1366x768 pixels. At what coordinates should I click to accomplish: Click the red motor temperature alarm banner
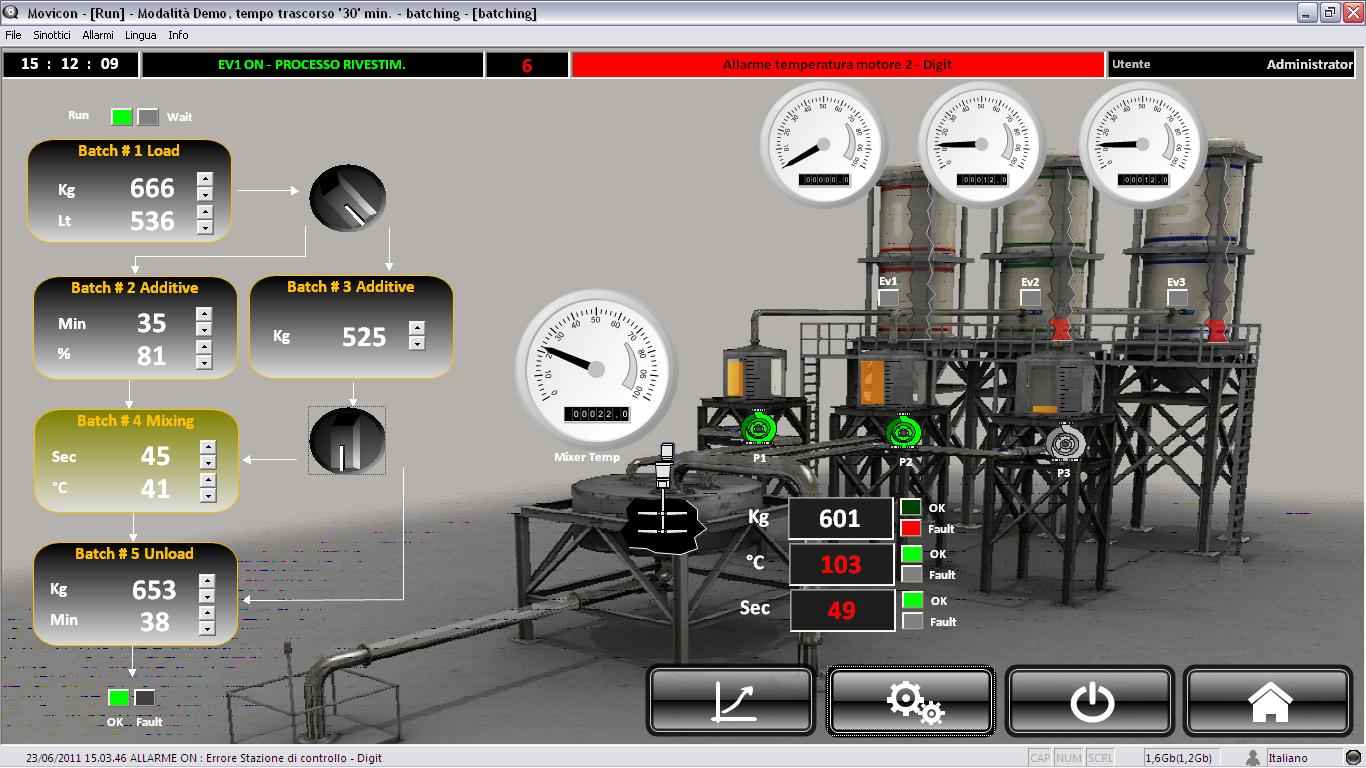[838, 64]
